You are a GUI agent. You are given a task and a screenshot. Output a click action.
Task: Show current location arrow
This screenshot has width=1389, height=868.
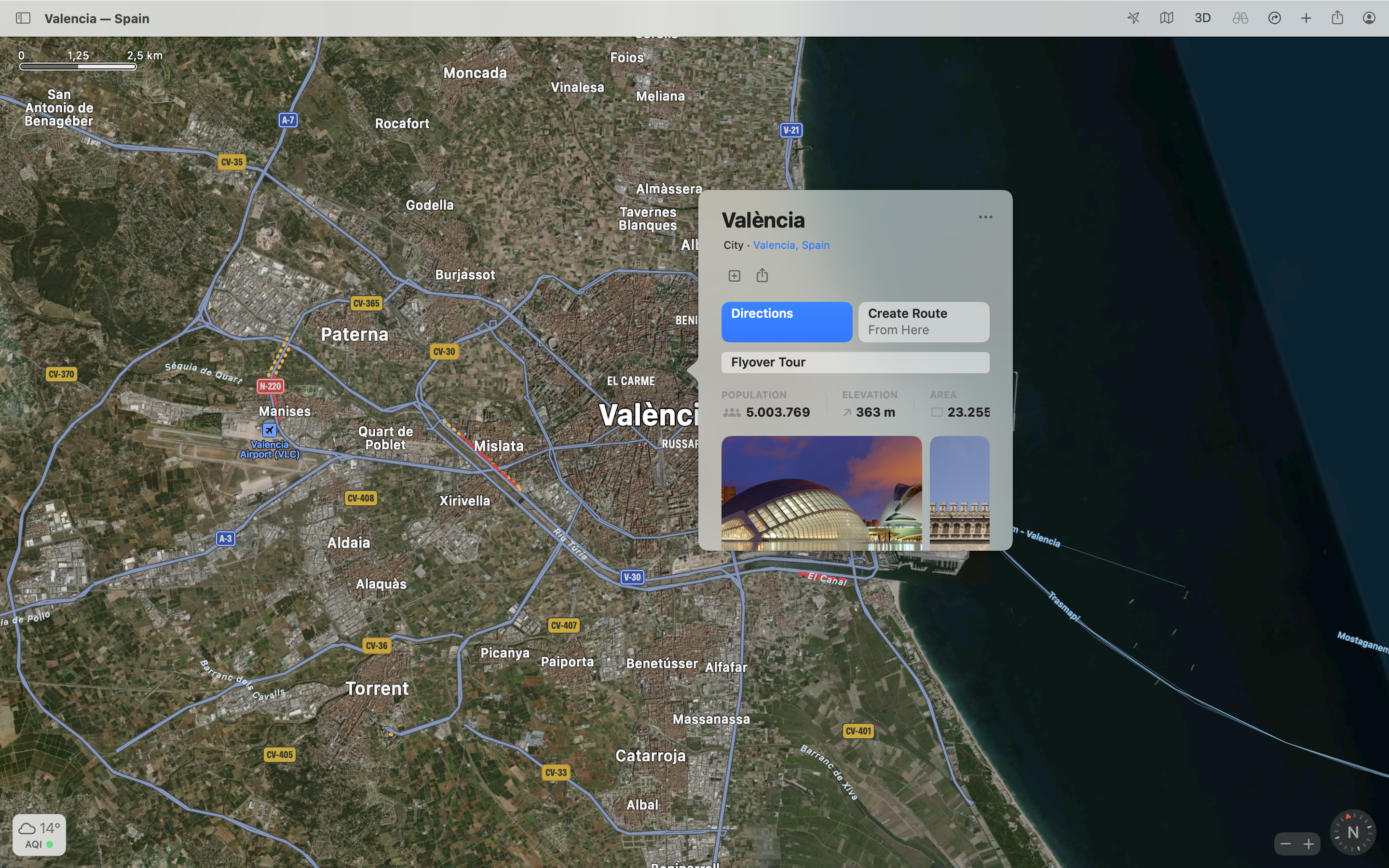click(1133, 18)
